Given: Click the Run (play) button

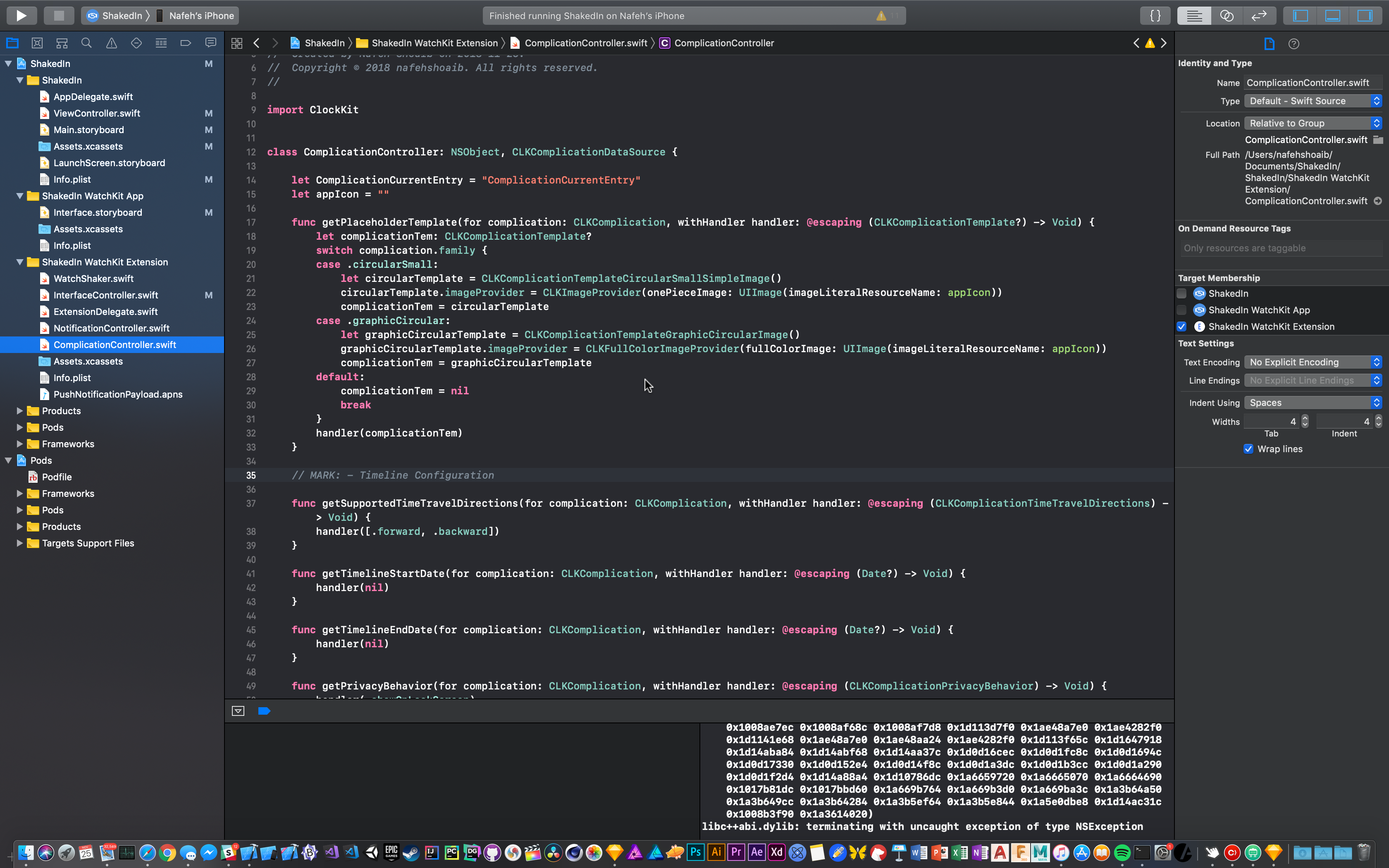Looking at the screenshot, I should 21,16.
